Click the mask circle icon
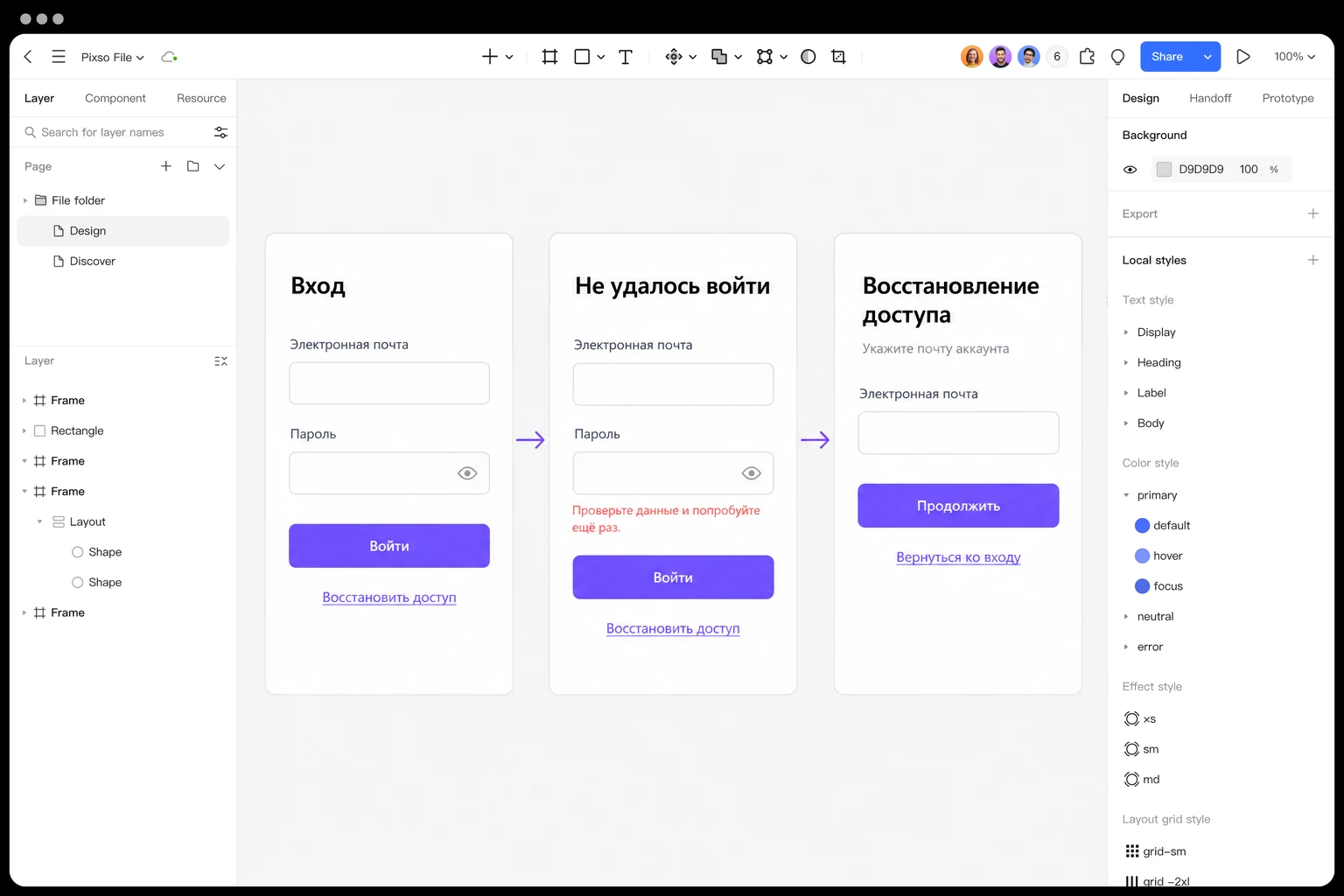The image size is (1344, 896). click(808, 57)
